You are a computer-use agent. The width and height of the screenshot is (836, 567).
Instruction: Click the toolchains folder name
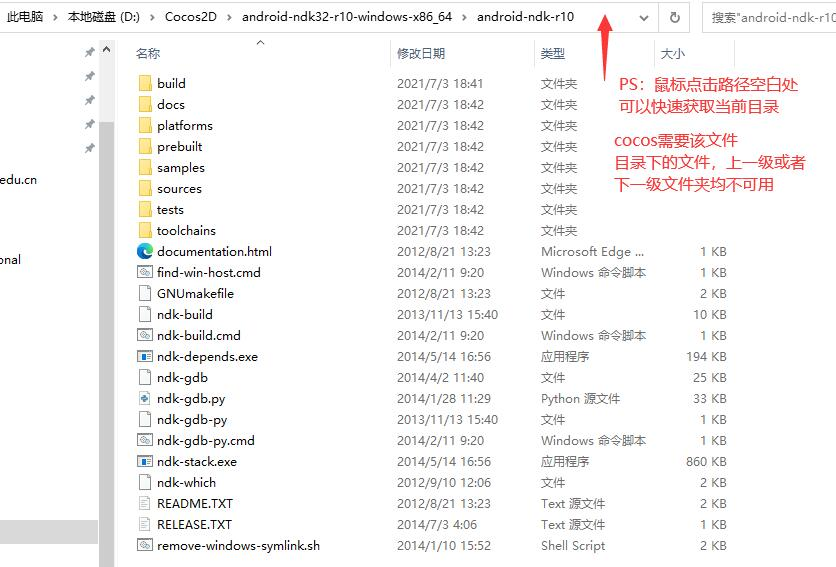coord(186,231)
